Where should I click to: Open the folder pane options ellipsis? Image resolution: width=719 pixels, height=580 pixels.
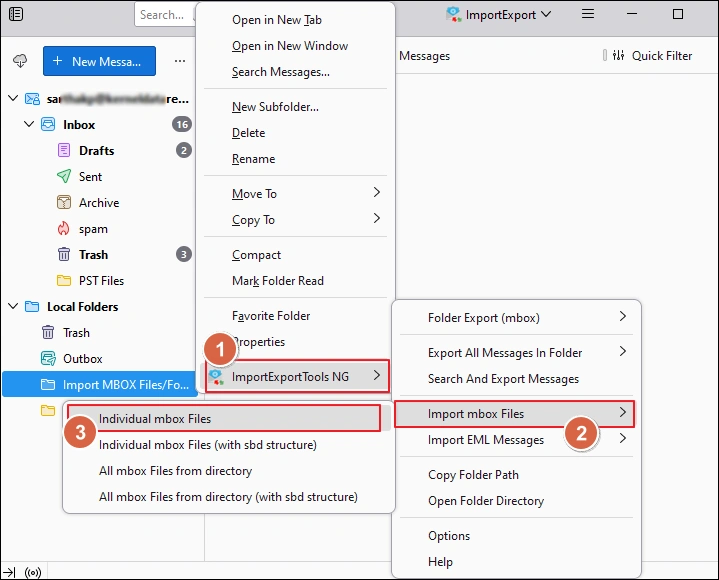(x=180, y=61)
